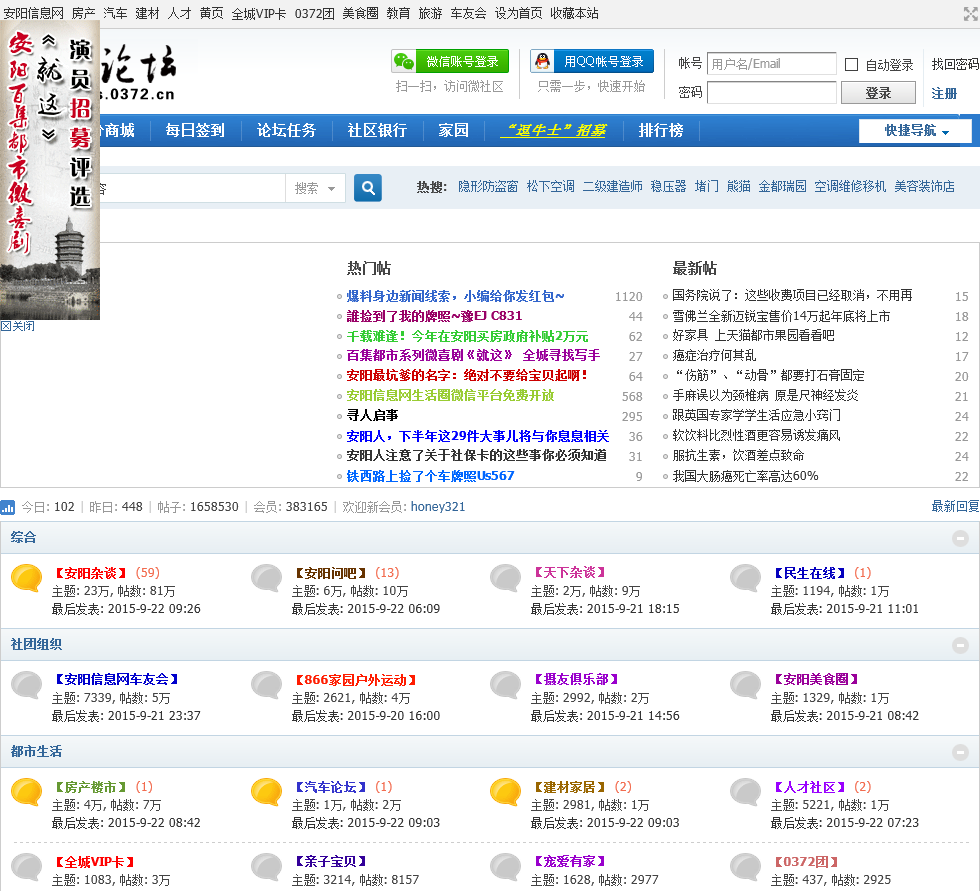
Task: Open the 最新回复 link
Action: (955, 506)
